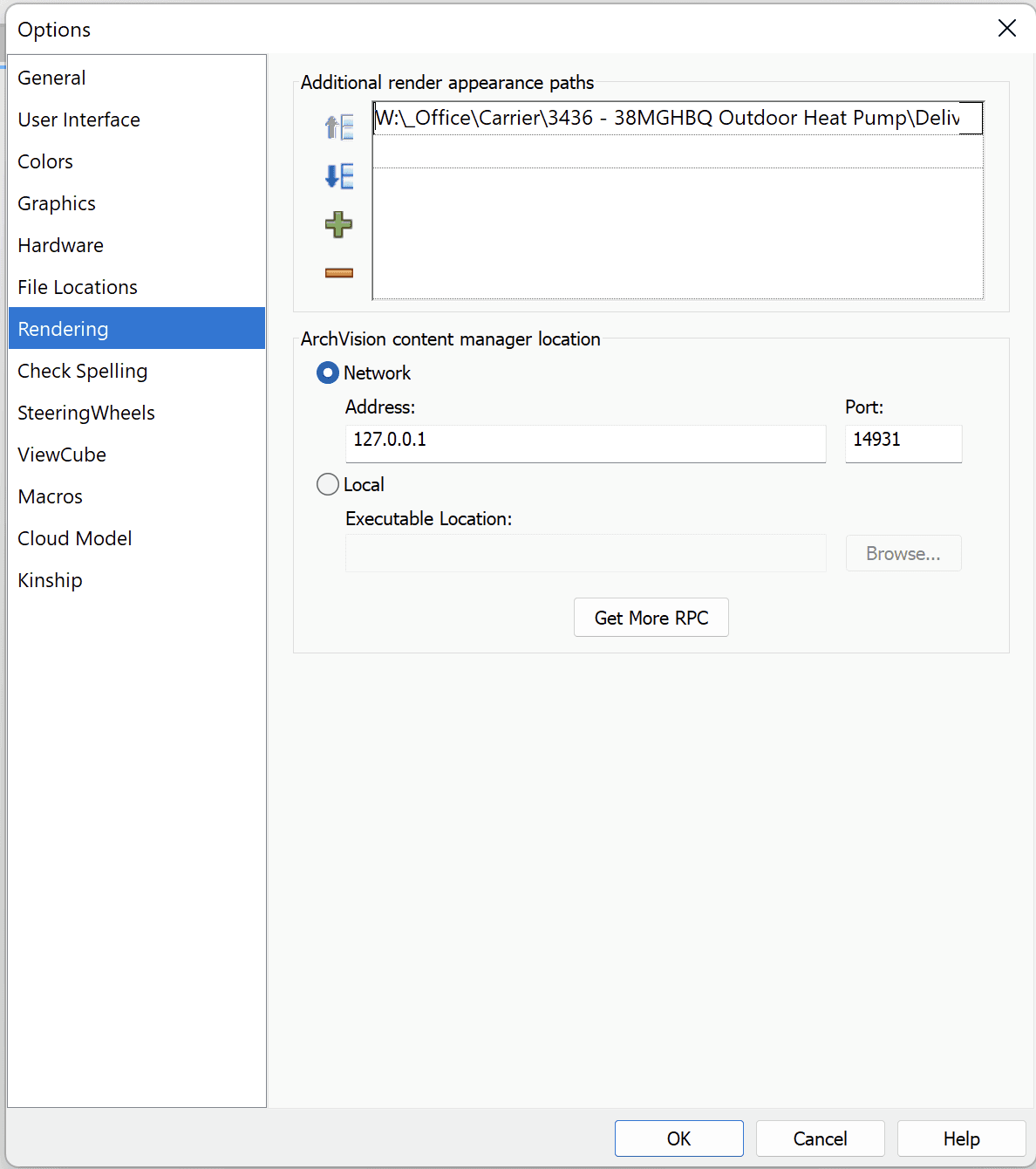The image size is (1036, 1169).
Task: Click the Browse button for executable location
Action: click(903, 553)
